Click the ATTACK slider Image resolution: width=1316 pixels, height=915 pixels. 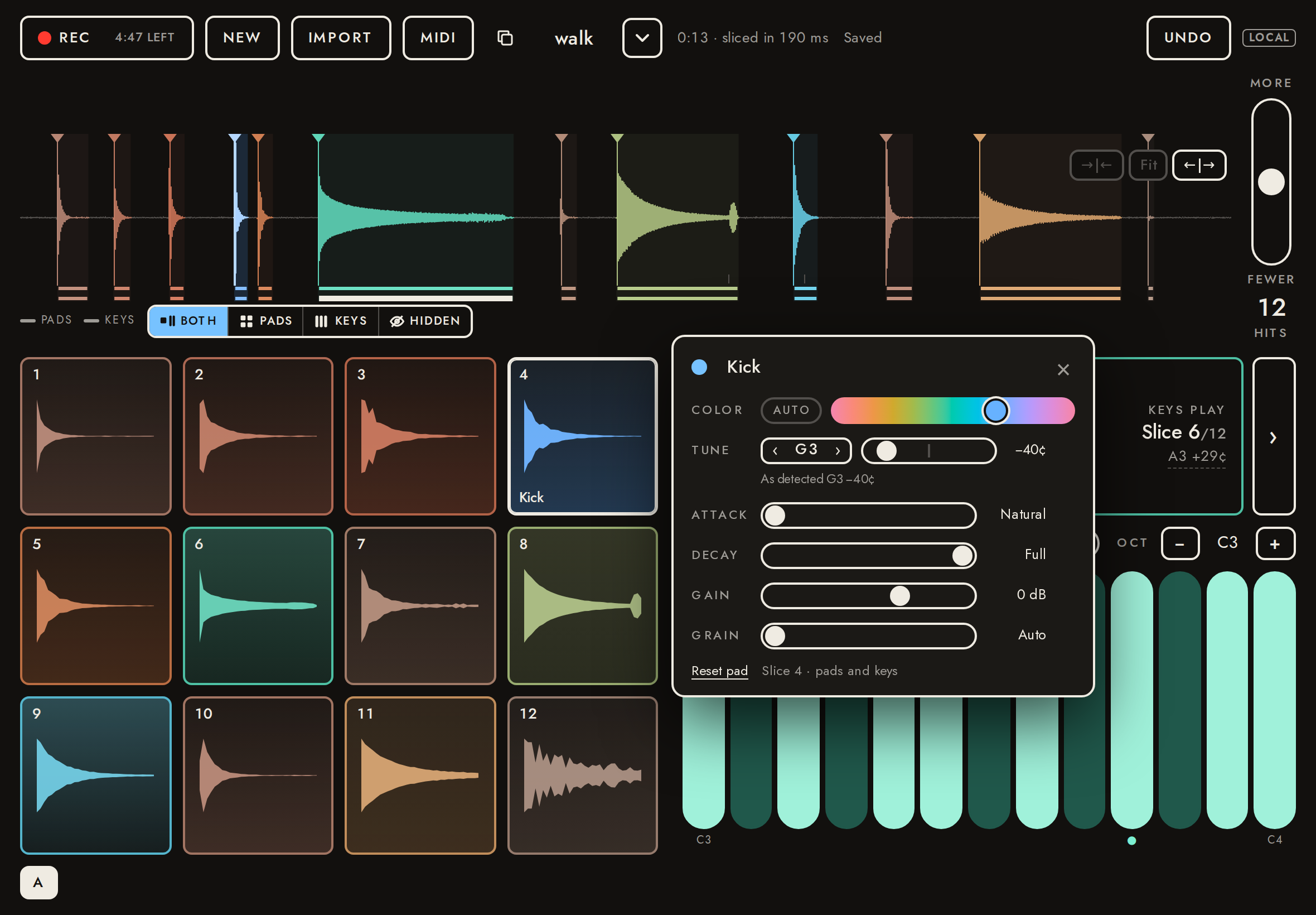tap(868, 516)
